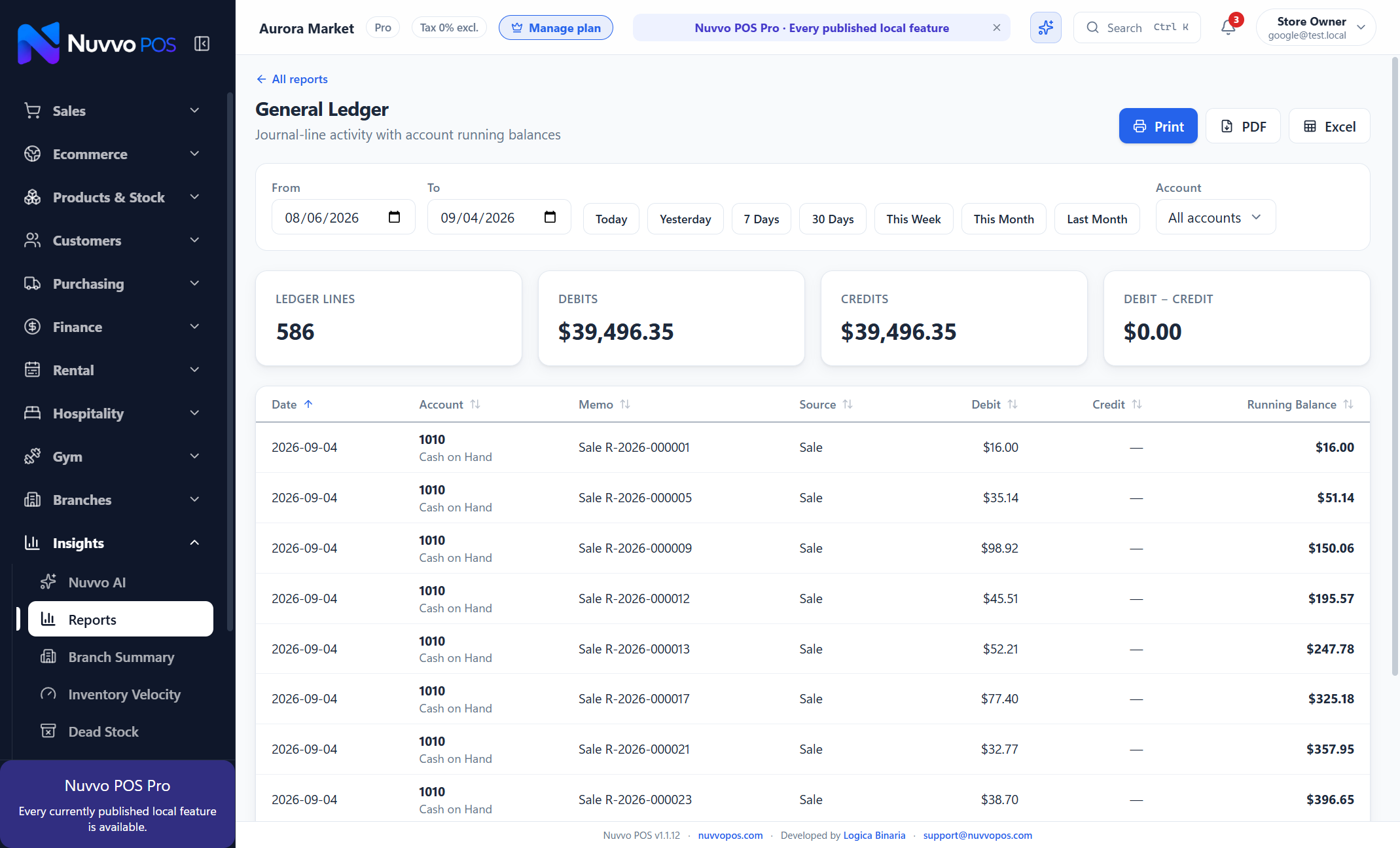Sort by Running Balance column
1400x848 pixels.
(1300, 405)
